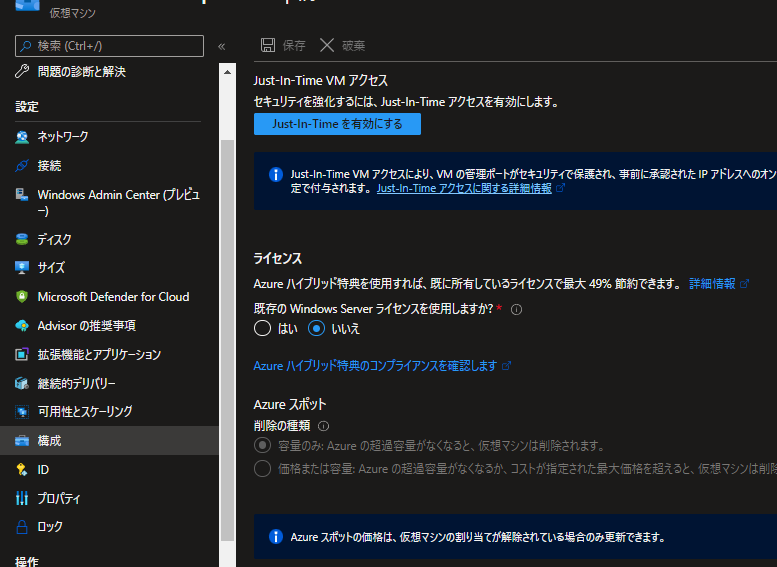Click external icon after コンプライアンスを確認します
777x567 pixels.
tap(506, 366)
